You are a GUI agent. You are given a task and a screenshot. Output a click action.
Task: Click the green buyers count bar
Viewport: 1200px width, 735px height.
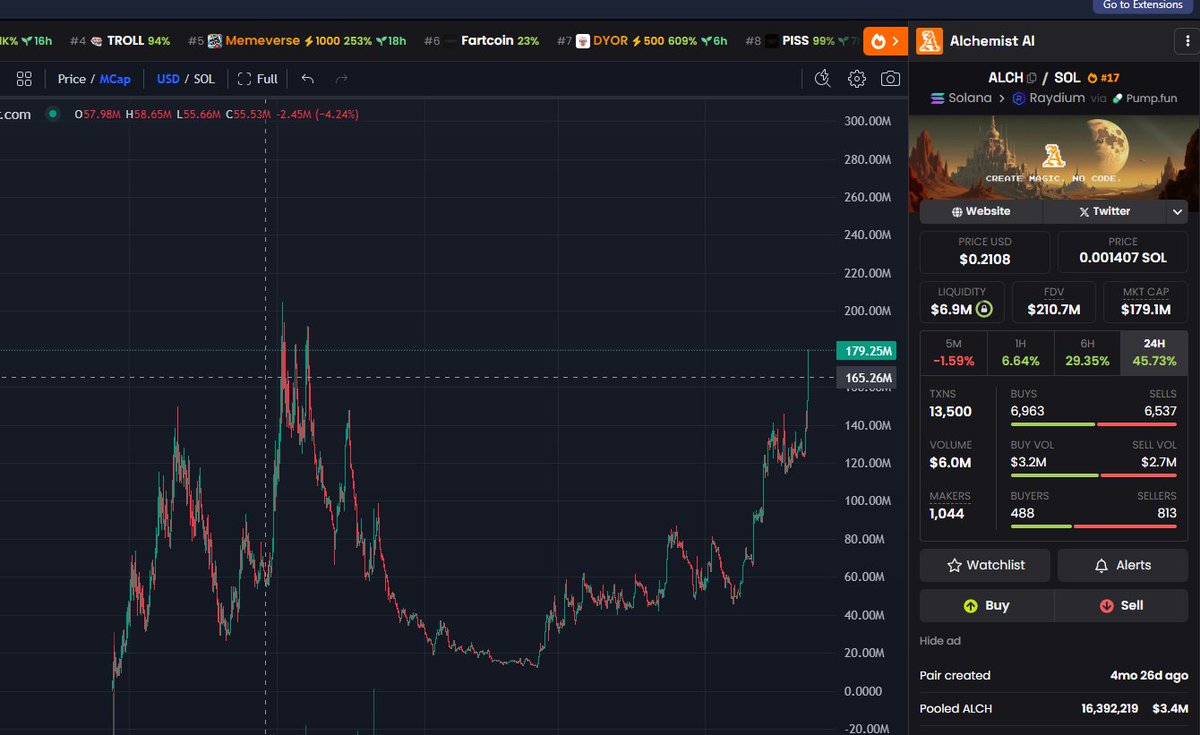1041,525
